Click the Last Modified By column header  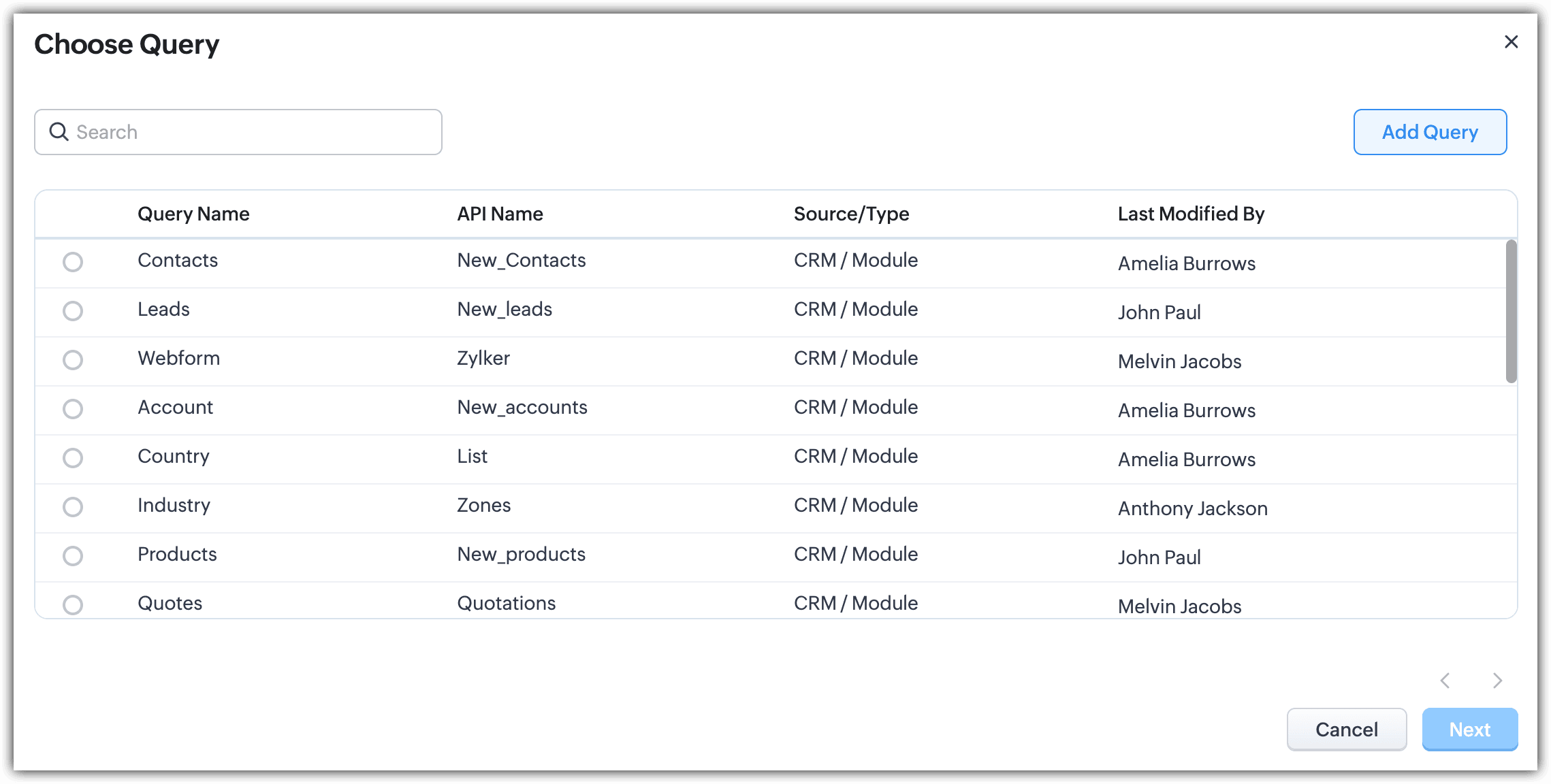coord(1191,214)
